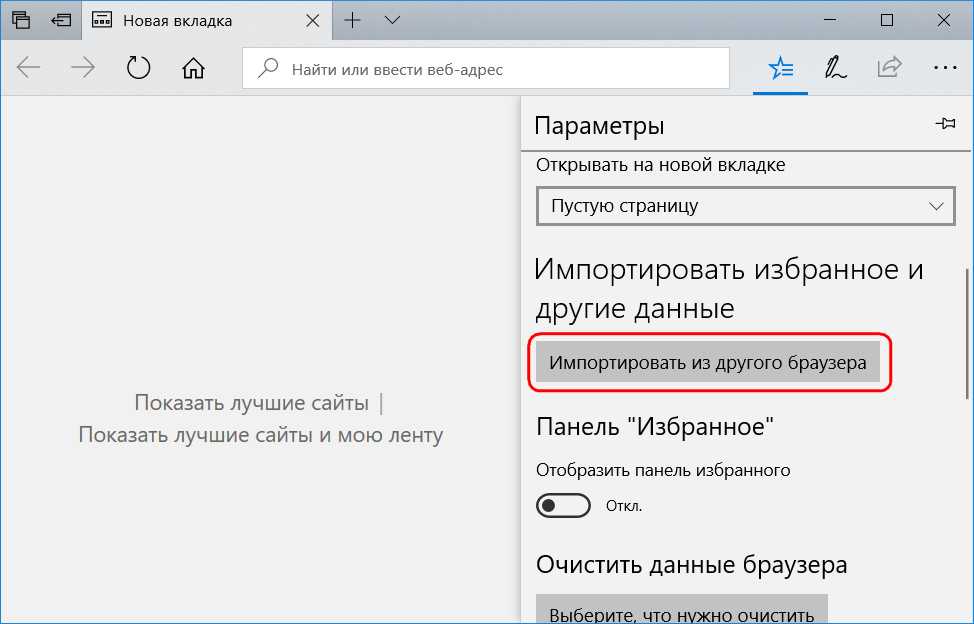Viewport: 974px width, 624px height.
Task: Open the Favorites hub star icon
Action: [x=780, y=69]
